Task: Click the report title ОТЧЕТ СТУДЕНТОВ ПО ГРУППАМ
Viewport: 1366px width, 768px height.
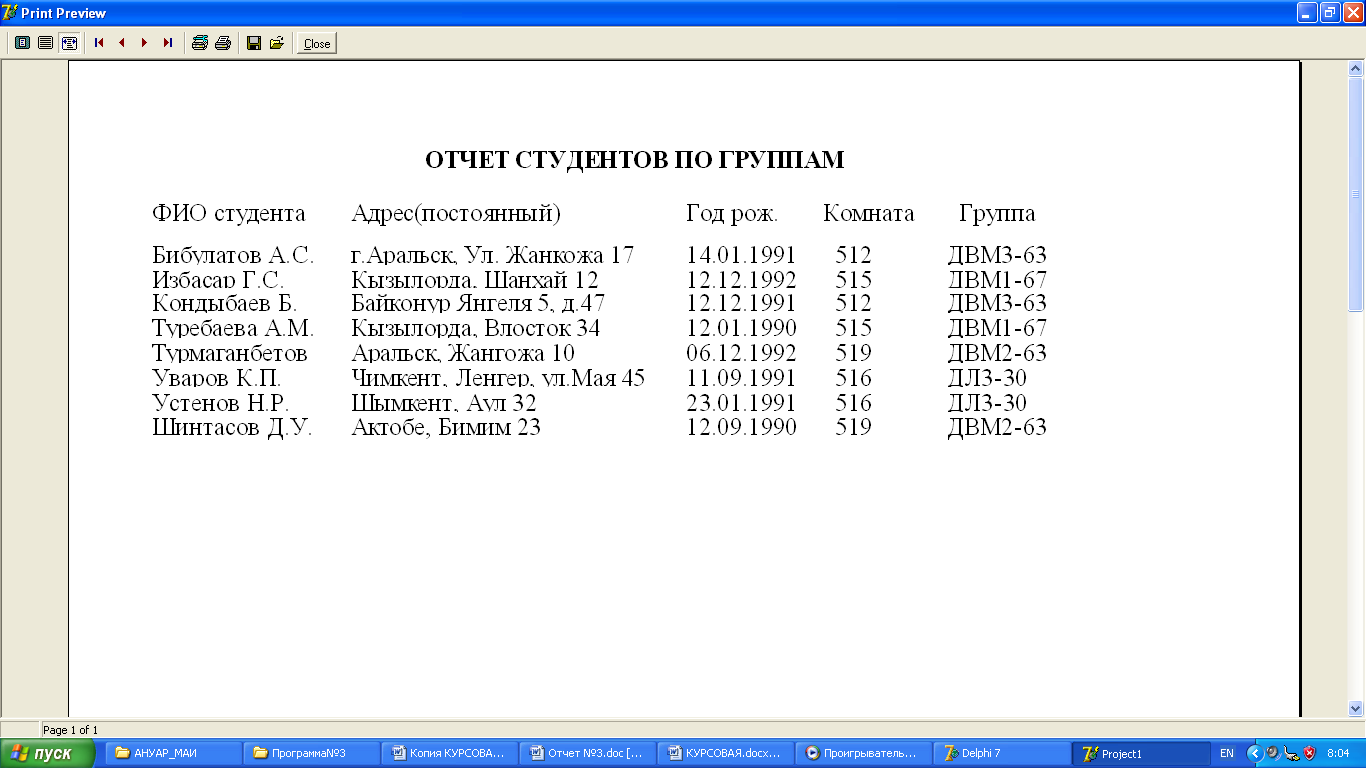Action: pyautogui.click(x=635, y=160)
